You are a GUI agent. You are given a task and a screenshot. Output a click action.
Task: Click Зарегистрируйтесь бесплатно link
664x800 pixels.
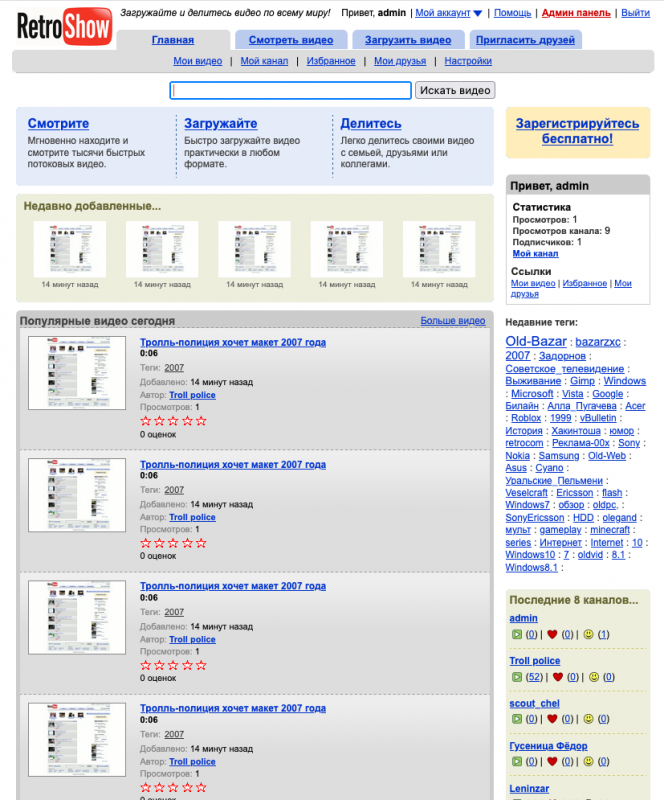[x=577, y=131]
